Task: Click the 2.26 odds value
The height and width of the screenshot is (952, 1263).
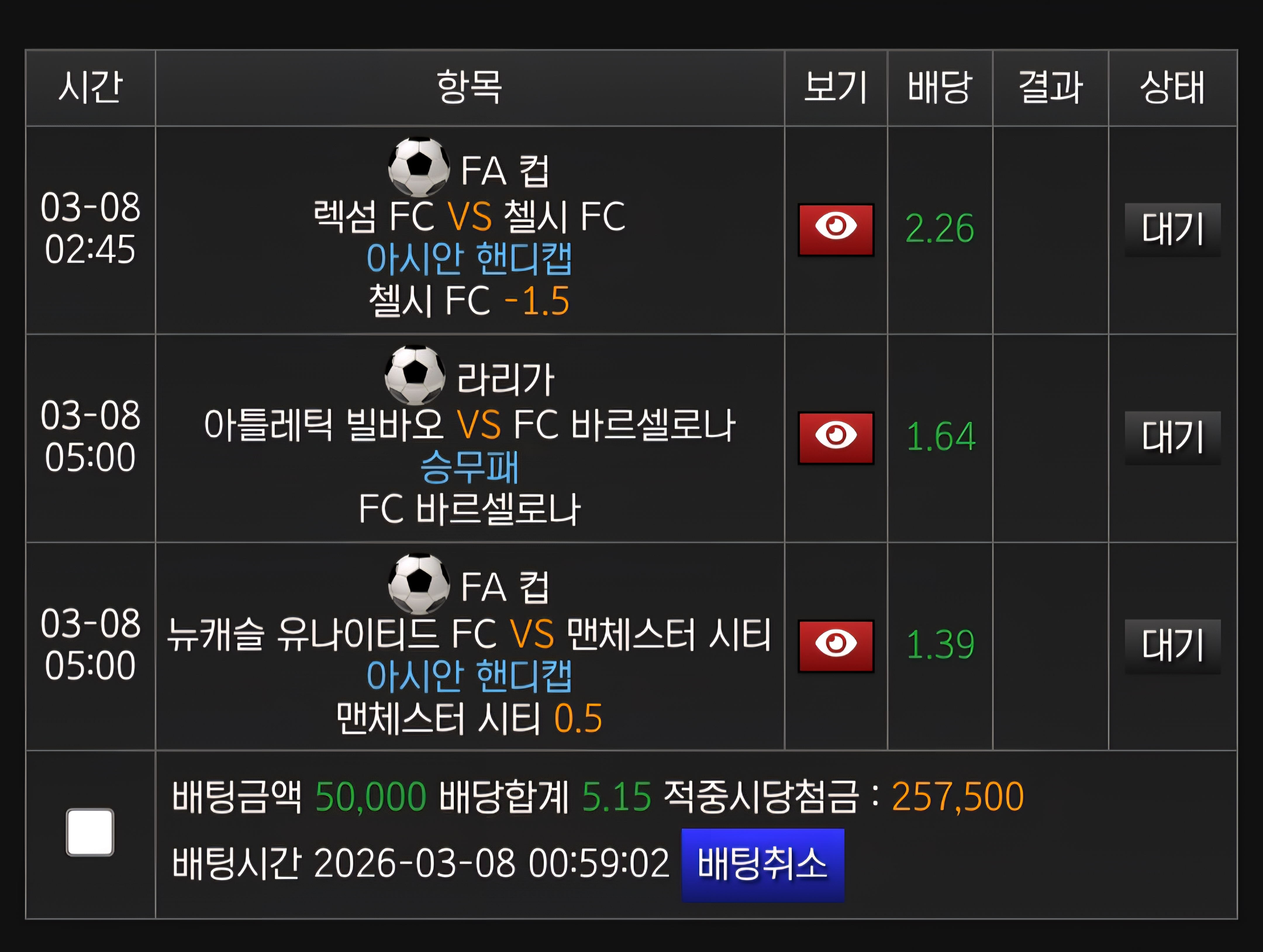Action: [x=939, y=229]
